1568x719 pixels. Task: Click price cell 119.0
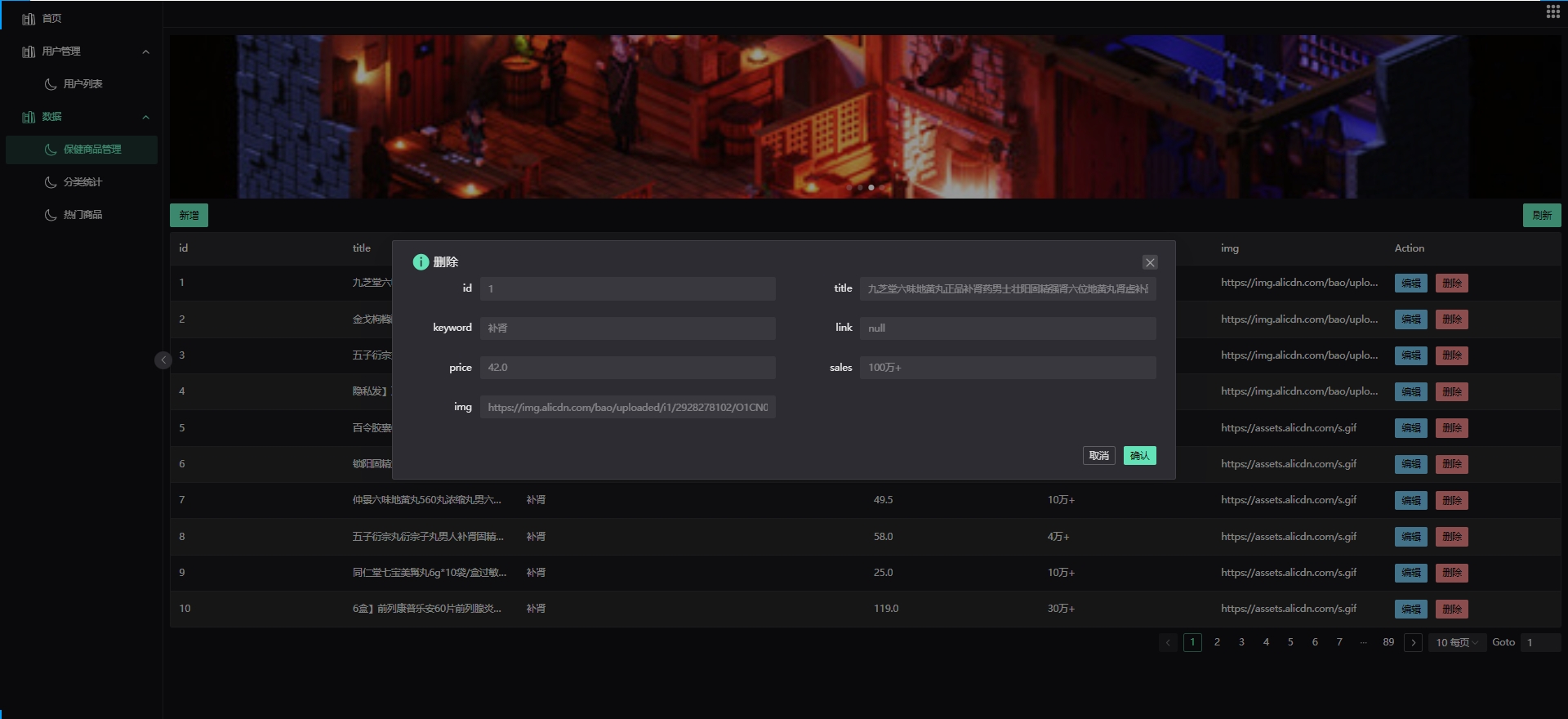(x=885, y=609)
